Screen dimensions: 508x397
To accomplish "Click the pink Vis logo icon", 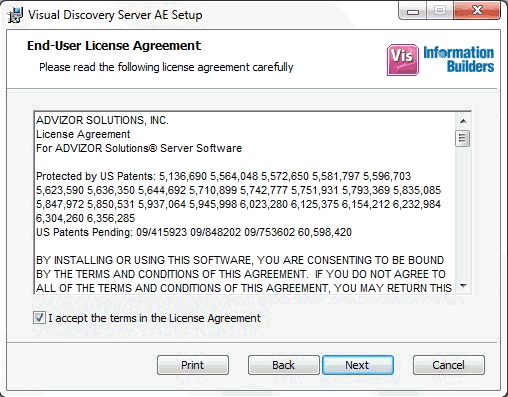I will tap(403, 60).
